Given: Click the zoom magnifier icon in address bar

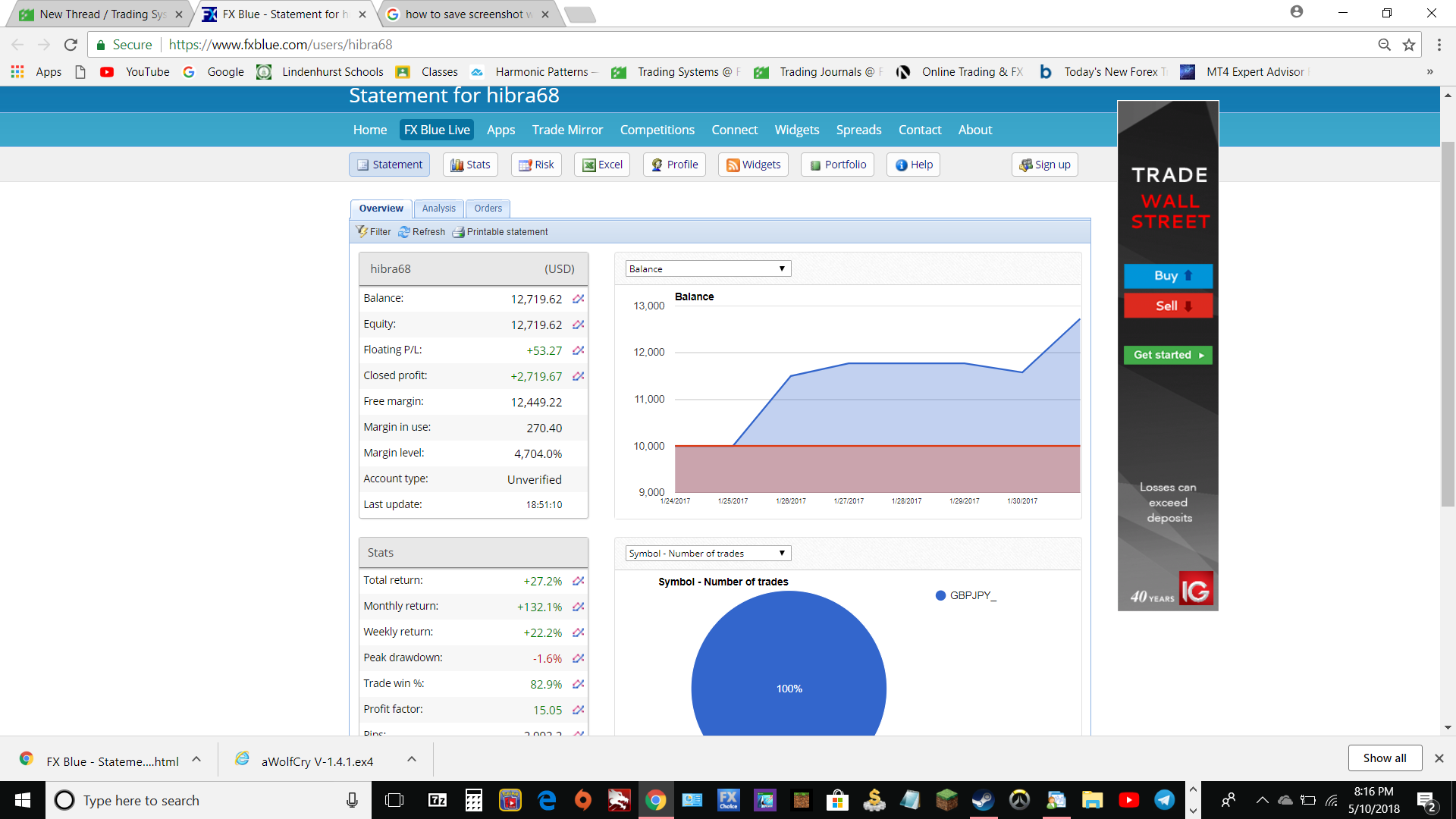Looking at the screenshot, I should pos(1384,45).
